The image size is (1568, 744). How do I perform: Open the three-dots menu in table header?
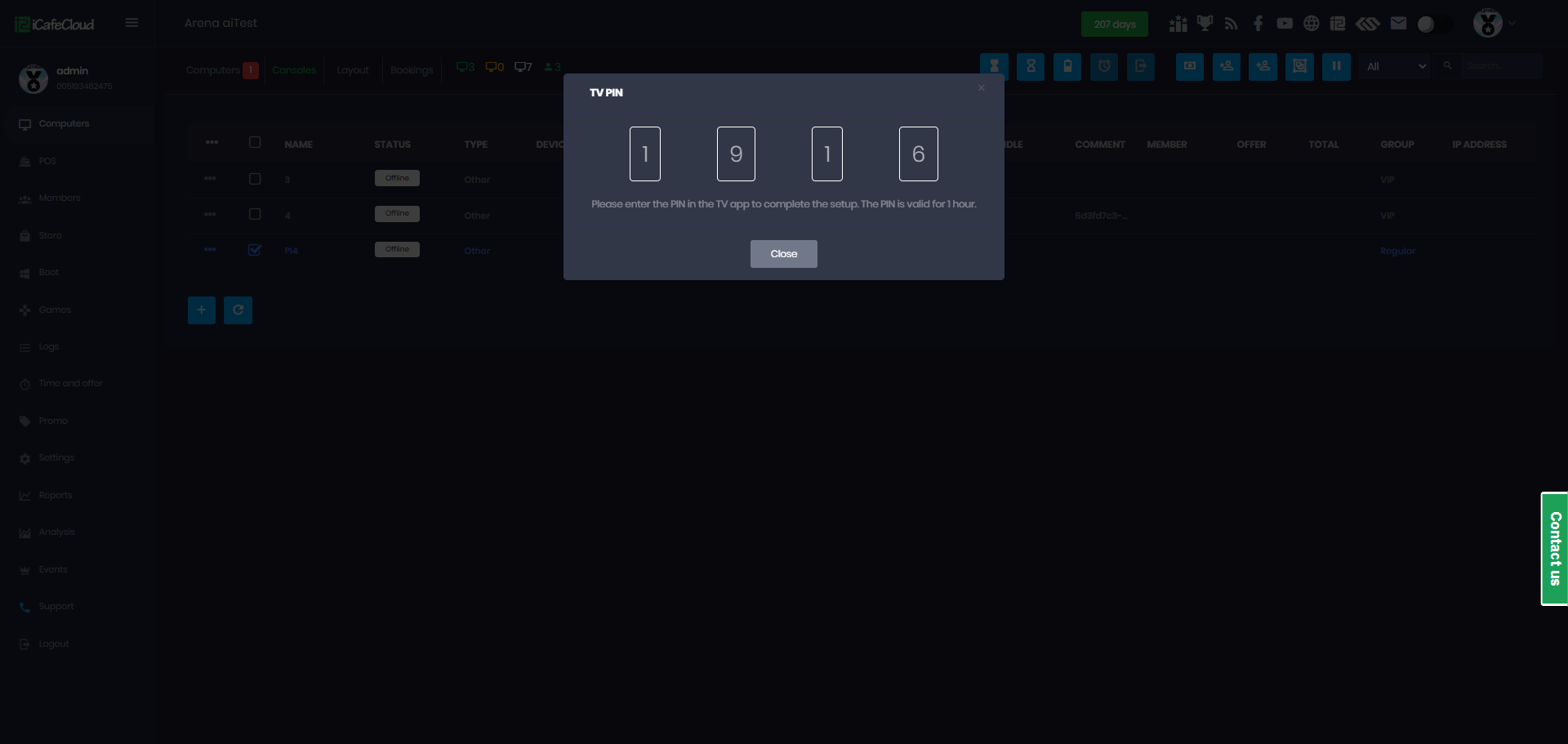pyautogui.click(x=212, y=142)
